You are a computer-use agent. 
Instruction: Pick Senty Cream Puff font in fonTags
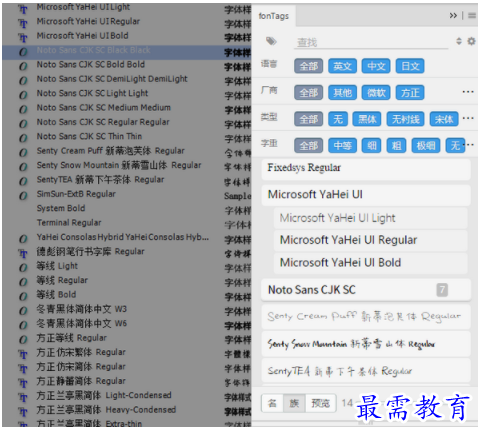click(366, 316)
